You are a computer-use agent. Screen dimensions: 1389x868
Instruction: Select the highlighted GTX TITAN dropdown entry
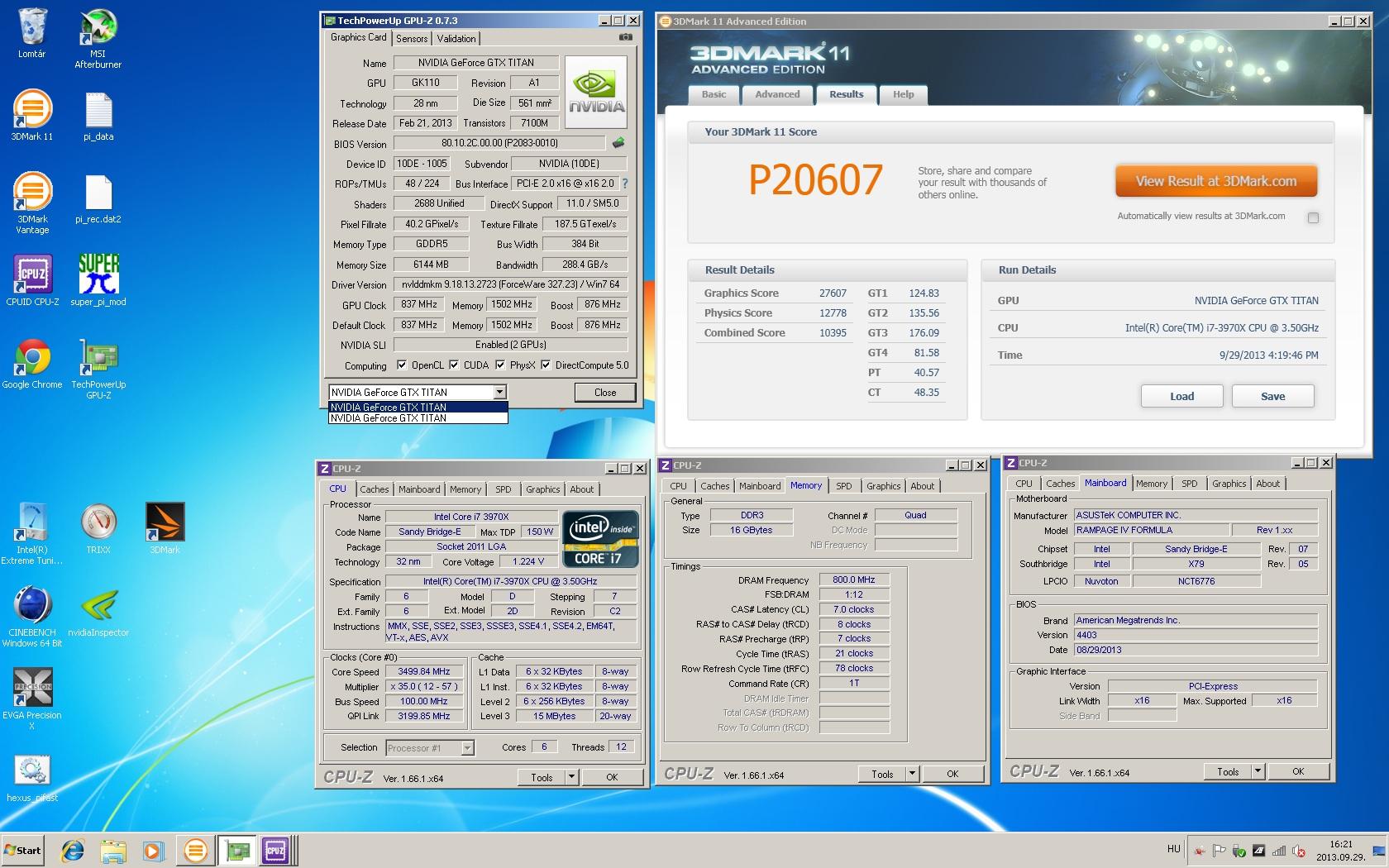click(418, 407)
